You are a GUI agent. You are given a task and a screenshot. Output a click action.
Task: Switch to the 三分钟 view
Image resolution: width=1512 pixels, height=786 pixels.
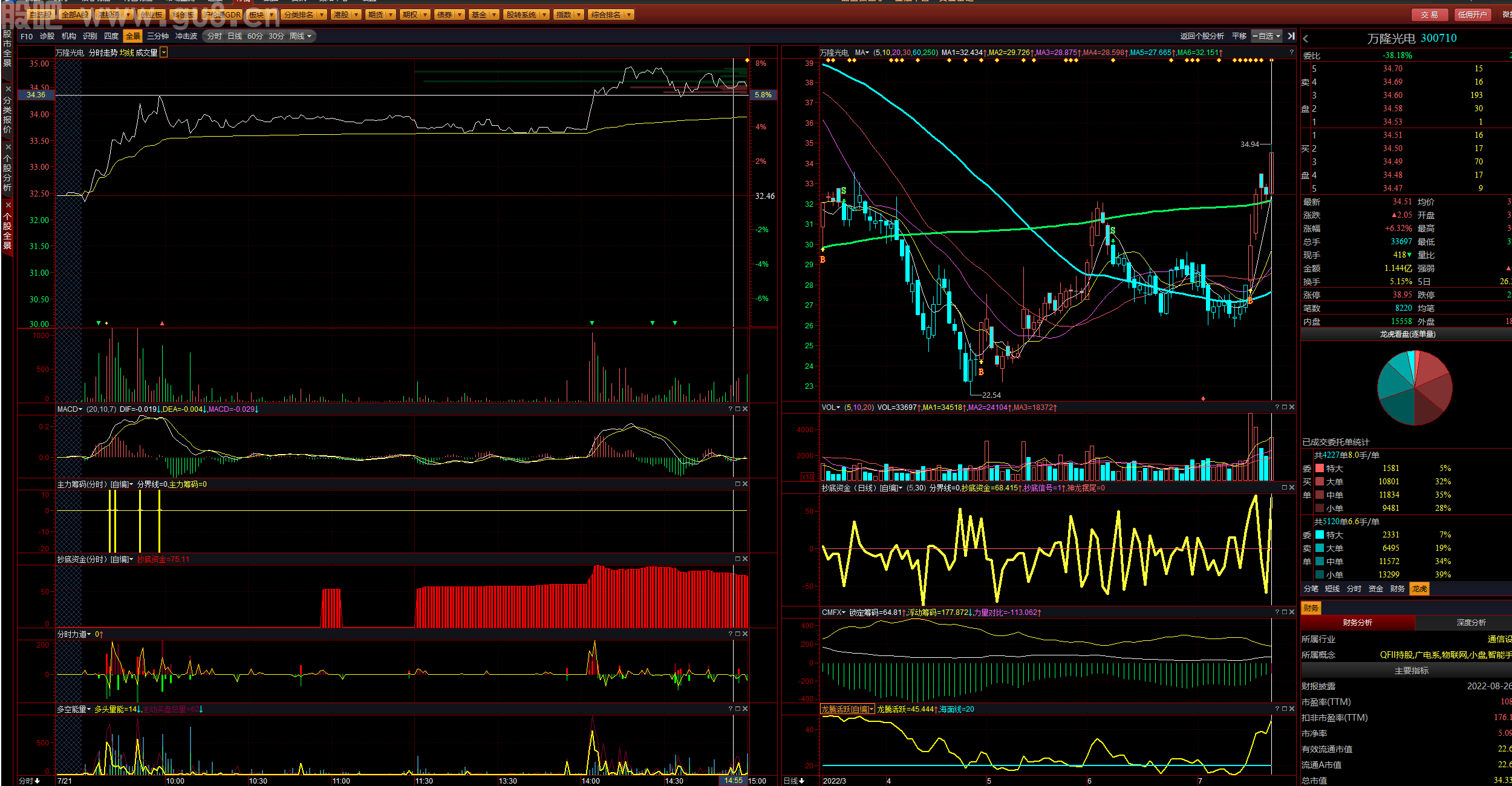point(158,36)
